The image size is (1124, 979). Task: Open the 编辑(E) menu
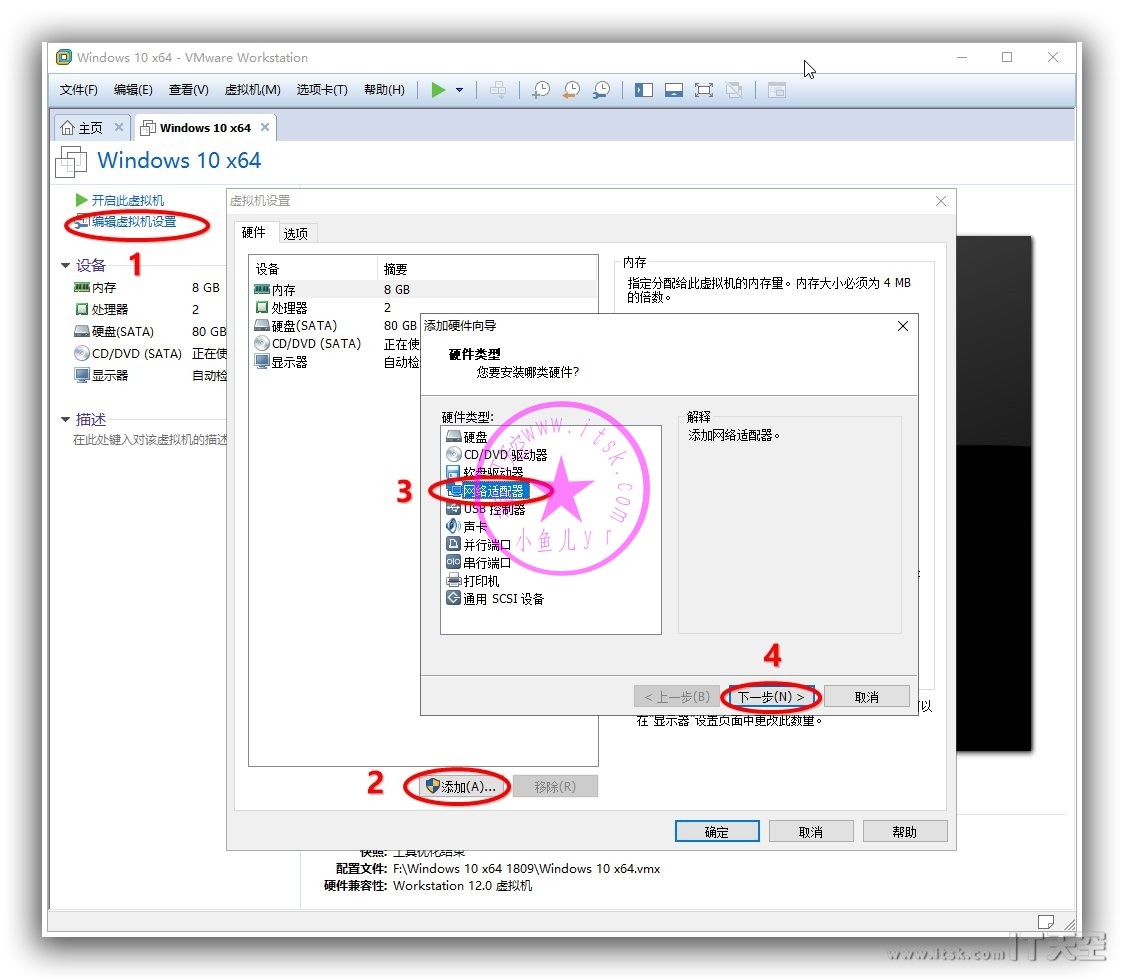click(x=133, y=90)
